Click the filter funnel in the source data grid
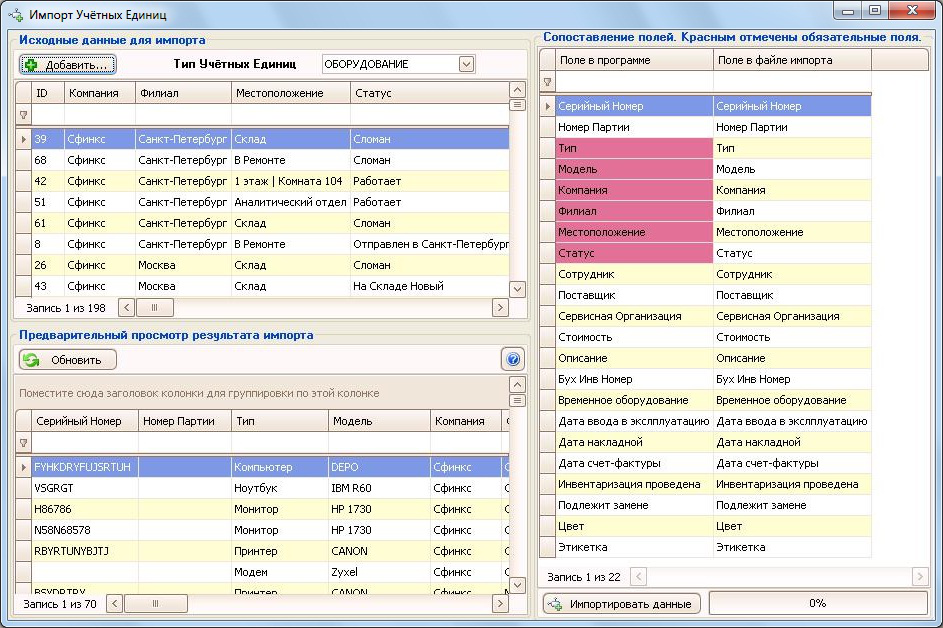This screenshot has width=943, height=628. (x=24, y=115)
